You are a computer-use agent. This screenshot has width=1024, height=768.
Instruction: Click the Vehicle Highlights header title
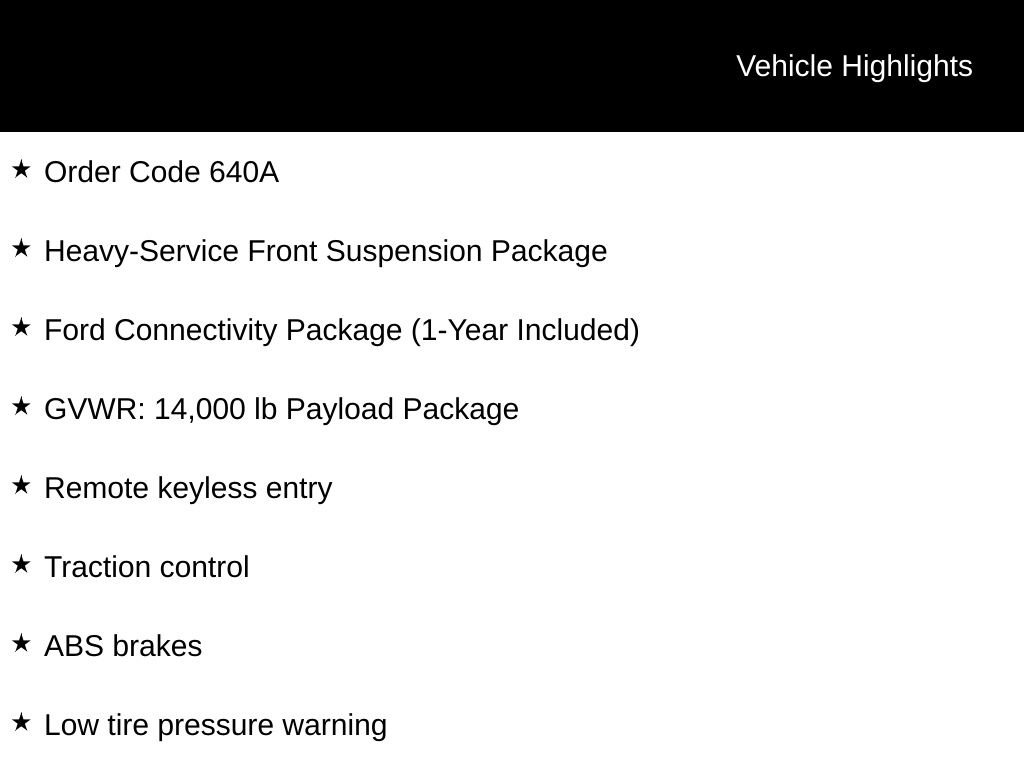(x=854, y=66)
